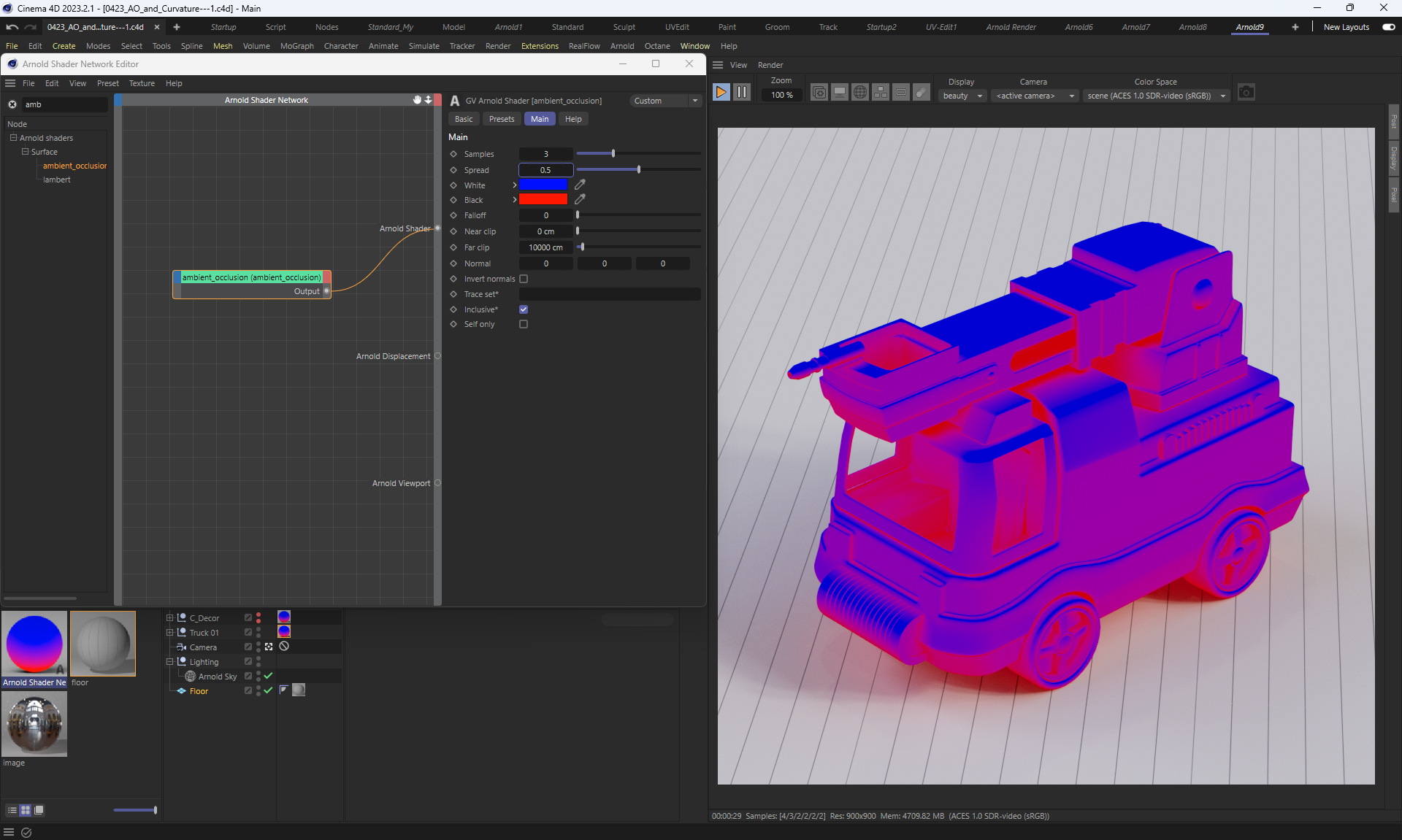This screenshot has width=1402, height=840.
Task: Click the globe icon in render toolbar
Action: [x=860, y=93]
